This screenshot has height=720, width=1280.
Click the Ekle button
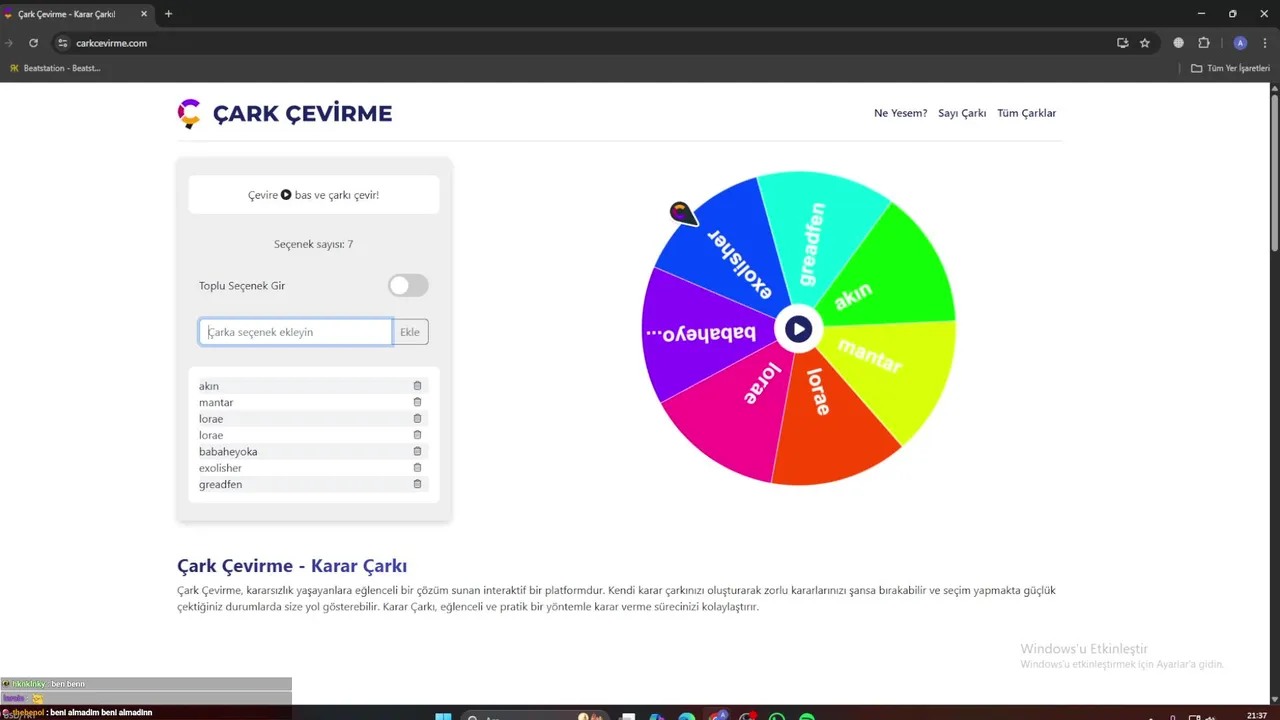point(410,332)
